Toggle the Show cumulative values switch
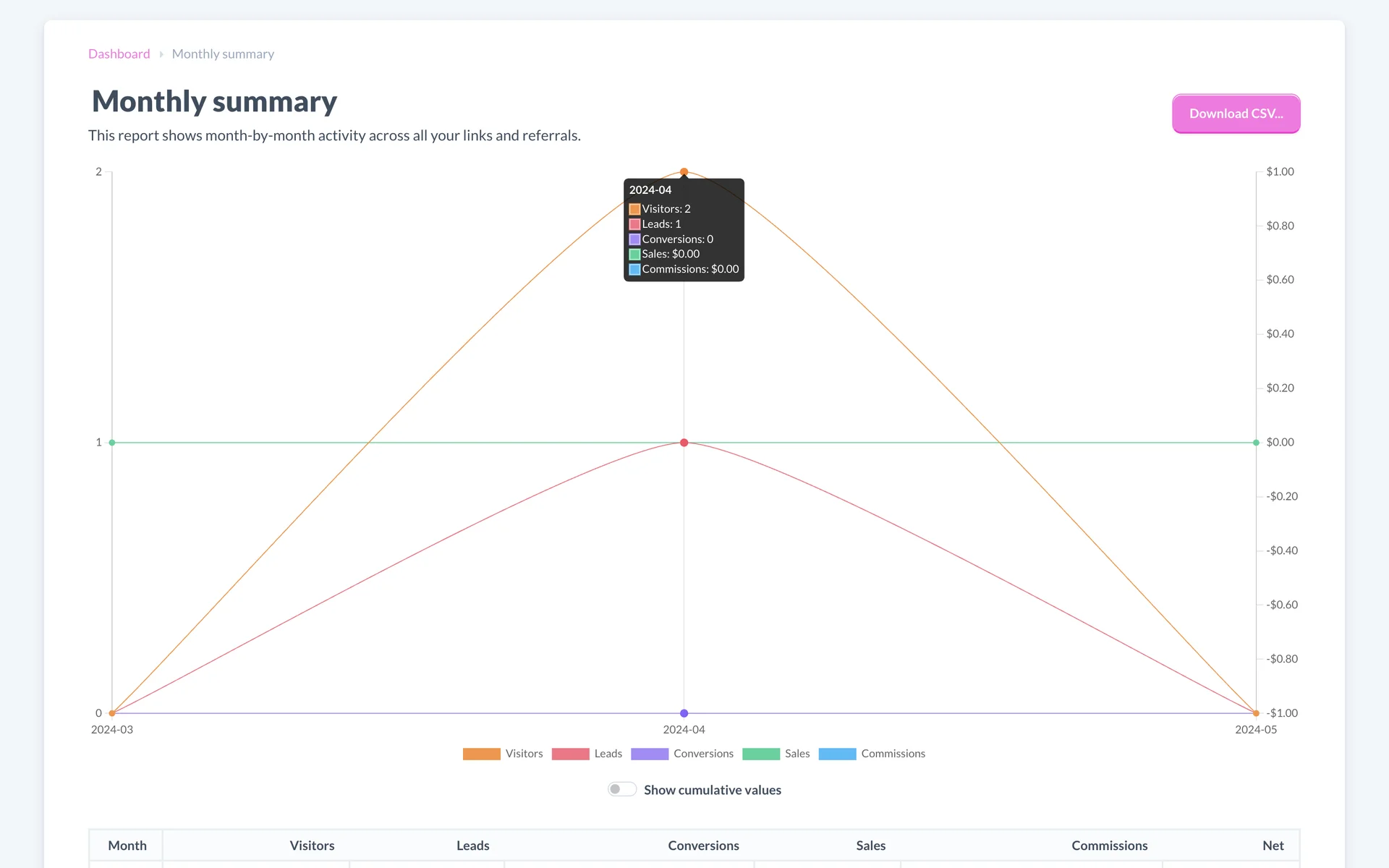The width and height of the screenshot is (1389, 868). pos(621,789)
